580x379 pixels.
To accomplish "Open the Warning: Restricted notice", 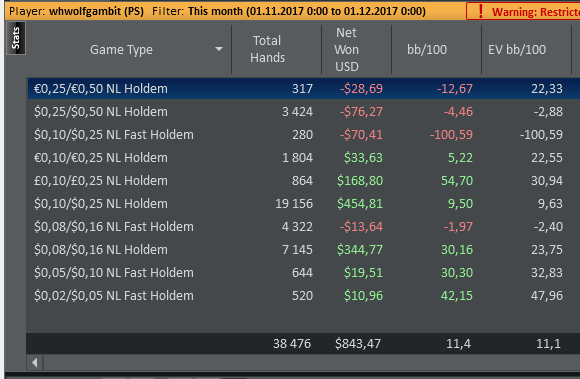I will point(523,11).
